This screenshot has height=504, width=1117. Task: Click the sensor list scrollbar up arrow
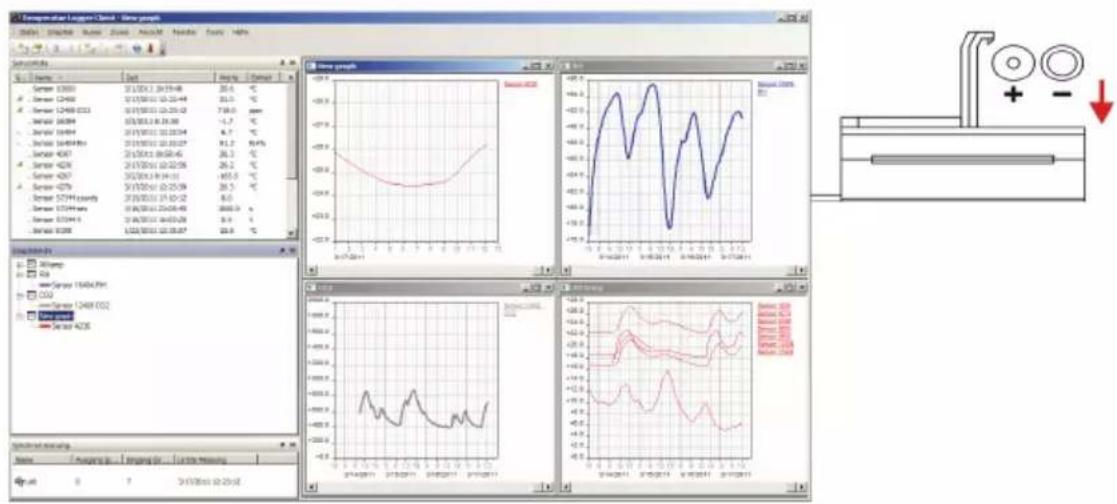tap(290, 76)
